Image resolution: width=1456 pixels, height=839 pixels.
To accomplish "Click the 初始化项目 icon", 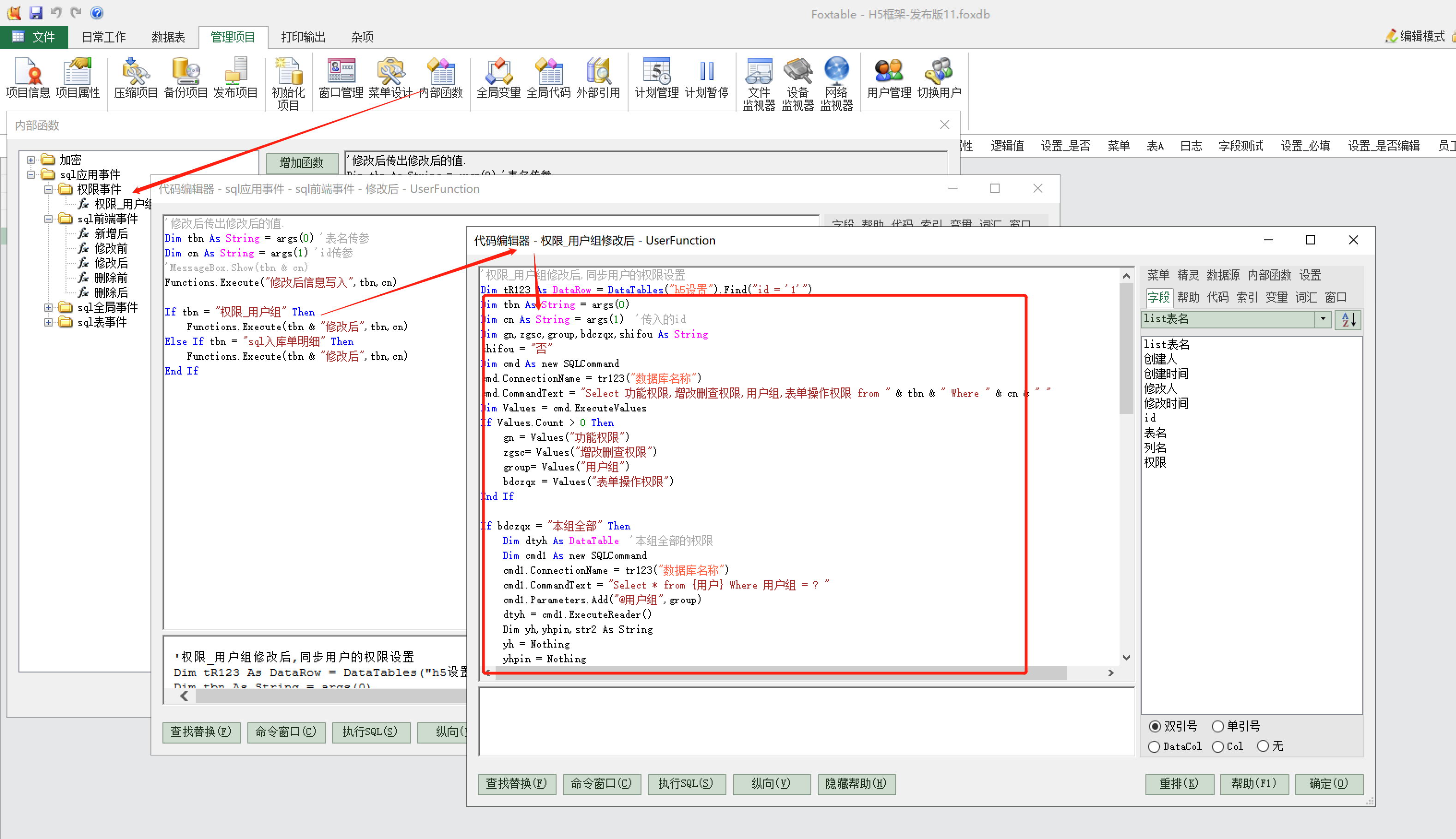I will point(288,83).
